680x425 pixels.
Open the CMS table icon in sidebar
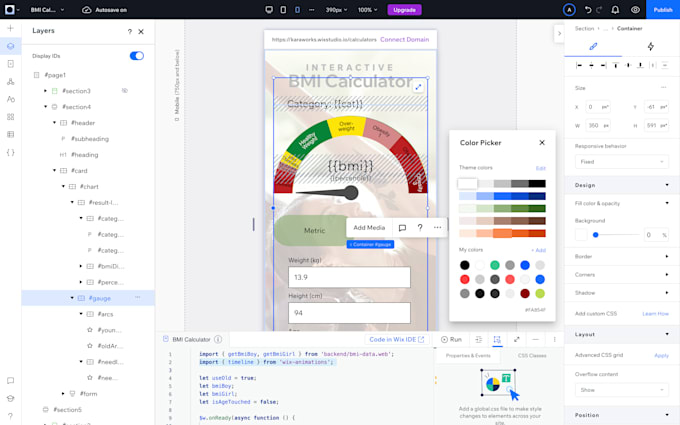10,134
